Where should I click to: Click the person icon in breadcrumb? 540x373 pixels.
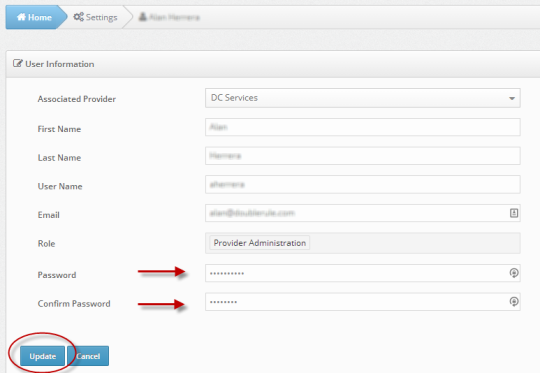coord(143,17)
